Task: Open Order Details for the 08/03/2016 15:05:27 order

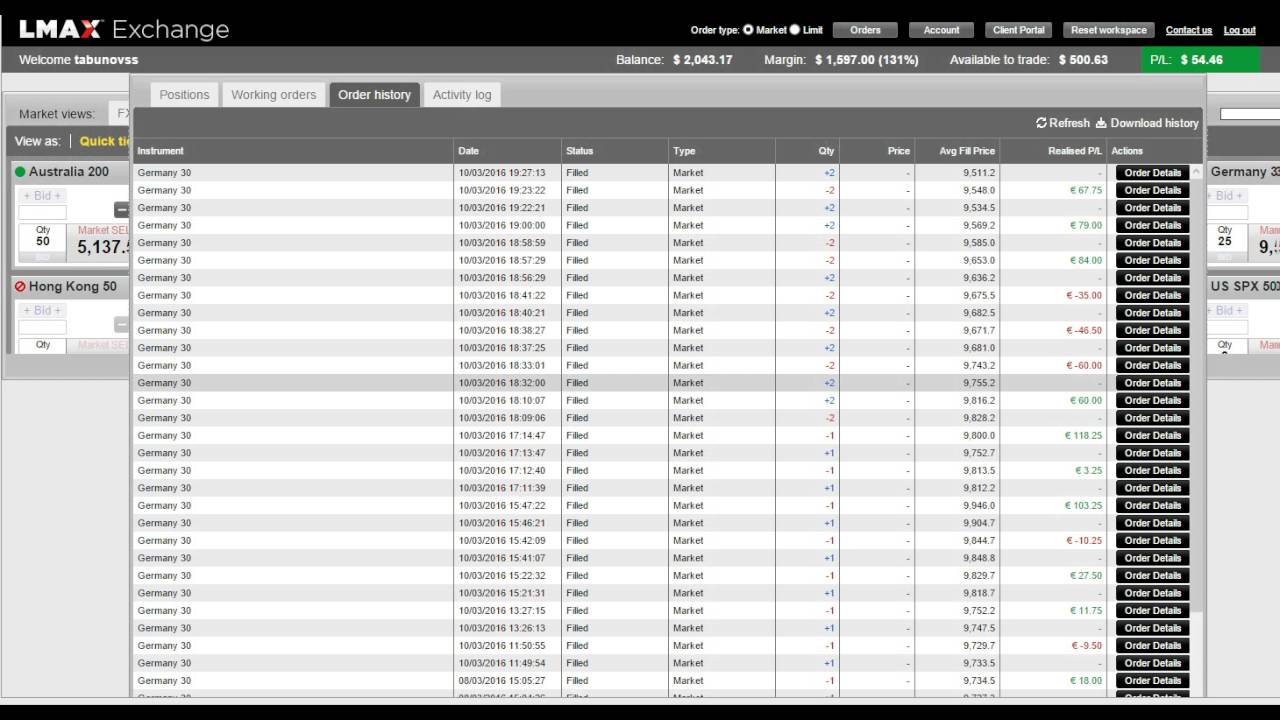Action: point(1152,680)
